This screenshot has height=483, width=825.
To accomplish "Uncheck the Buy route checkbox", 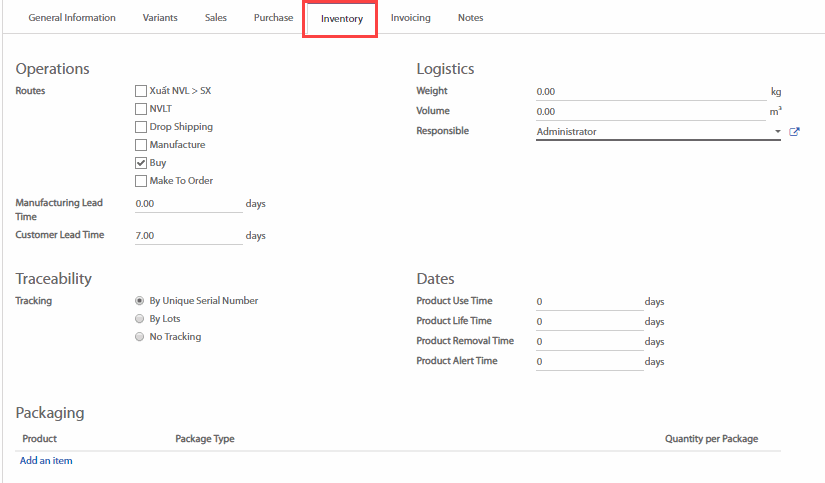I will (x=141, y=163).
